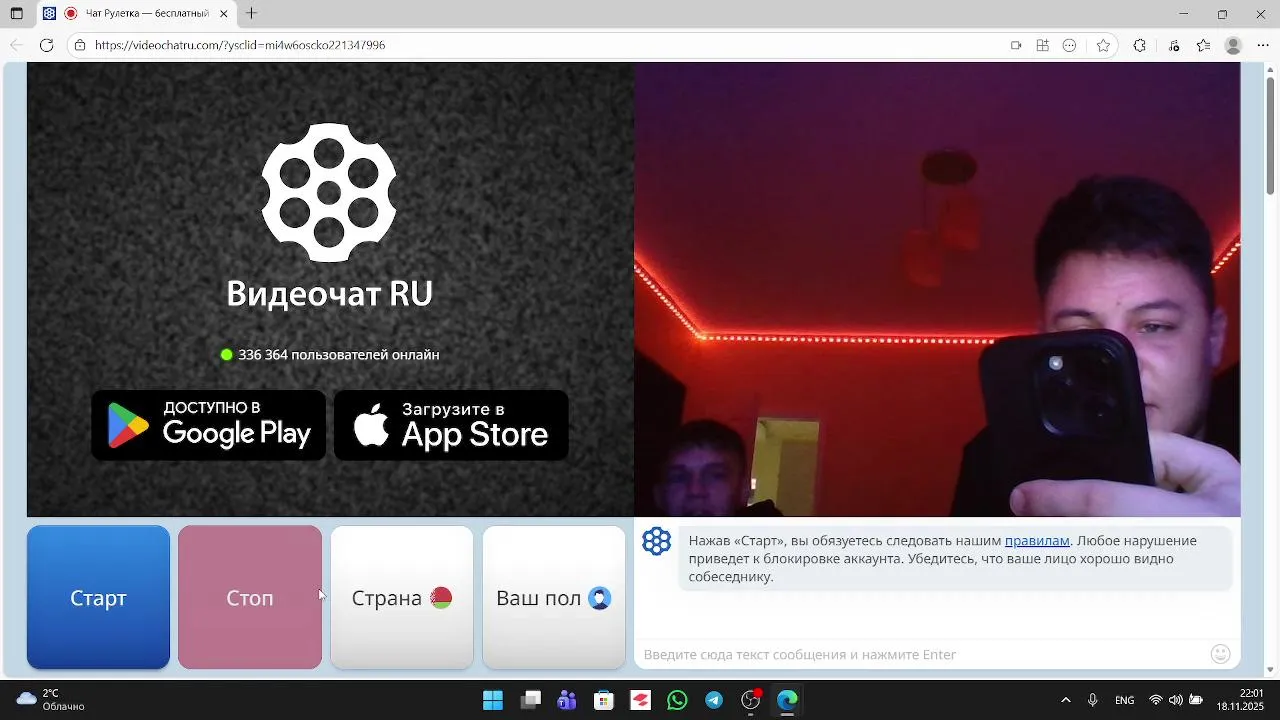
Task: Go back with the browser arrow
Action: (x=16, y=45)
